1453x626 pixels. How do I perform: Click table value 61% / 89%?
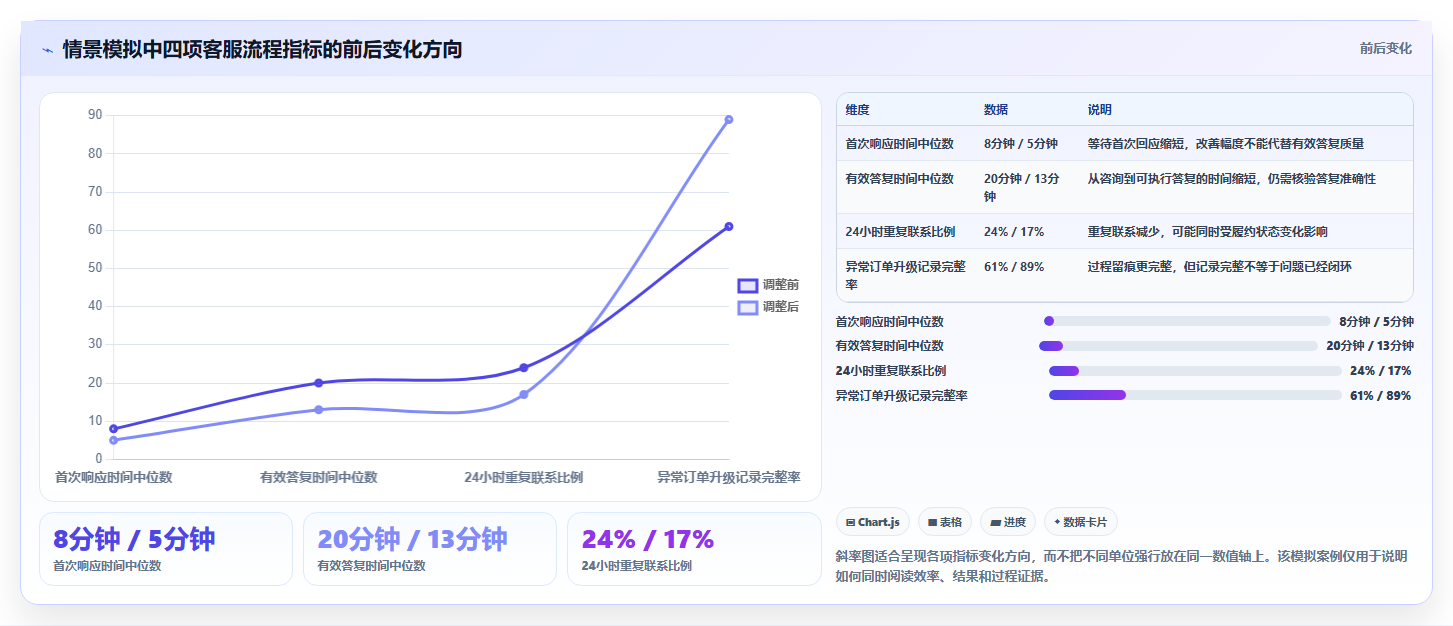point(1014,267)
